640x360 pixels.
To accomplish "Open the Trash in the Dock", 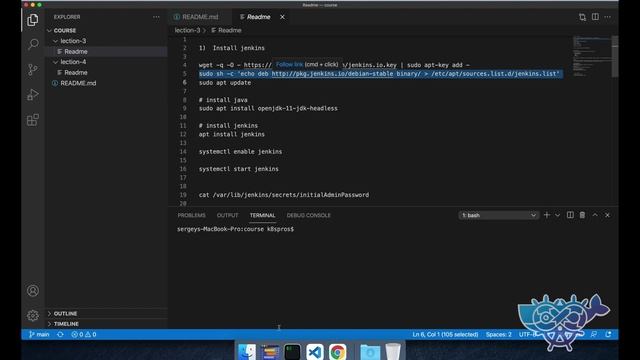I will coord(393,352).
